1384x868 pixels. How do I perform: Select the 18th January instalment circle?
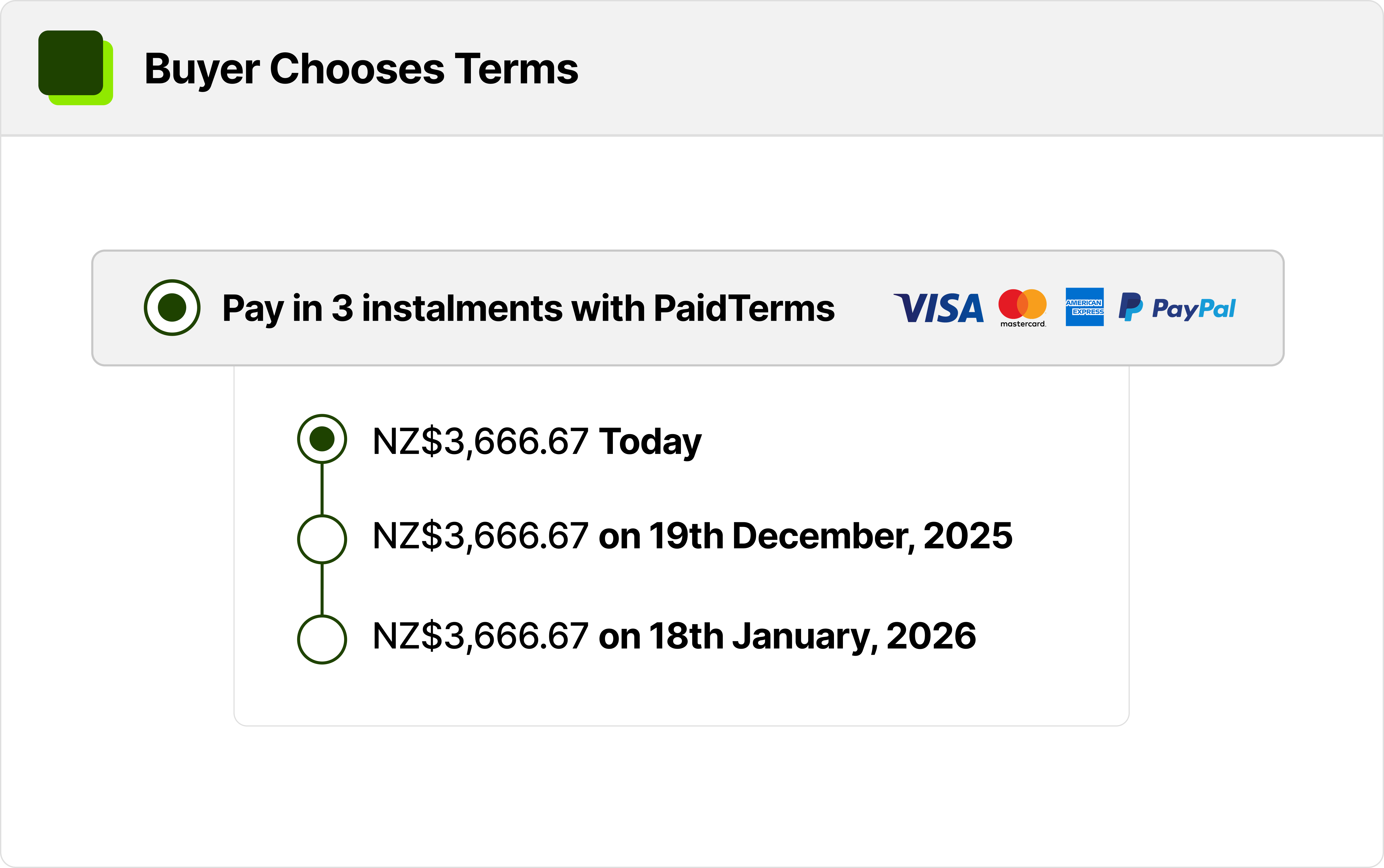(322, 639)
